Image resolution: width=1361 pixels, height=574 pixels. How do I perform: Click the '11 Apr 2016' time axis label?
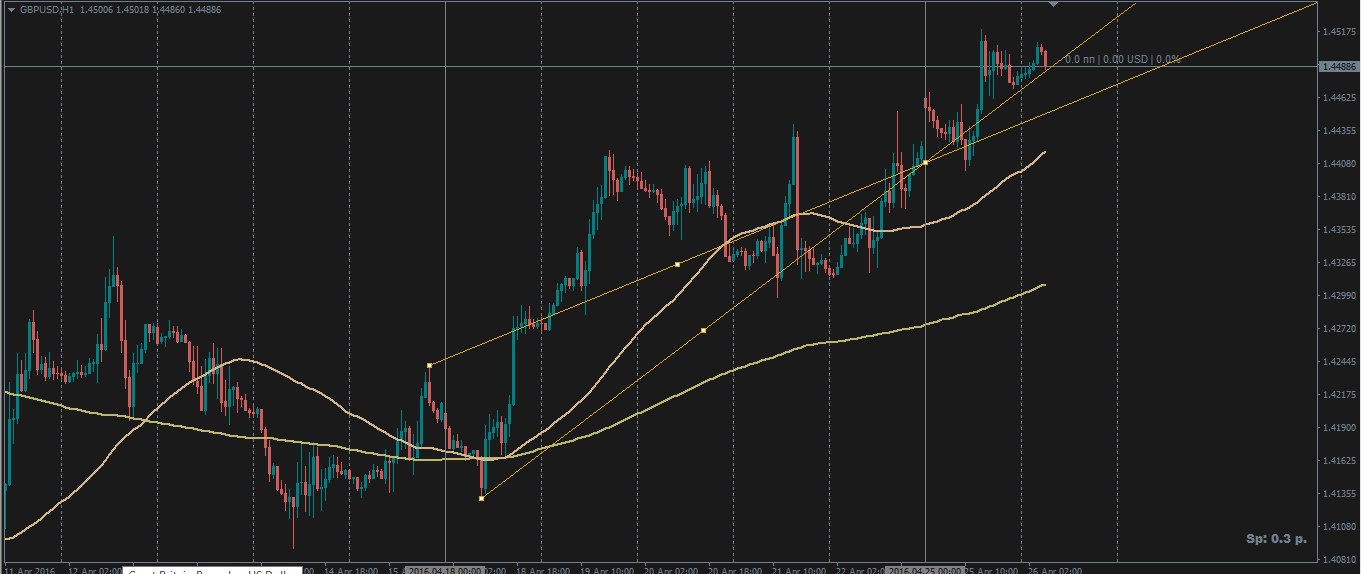coord(28,570)
